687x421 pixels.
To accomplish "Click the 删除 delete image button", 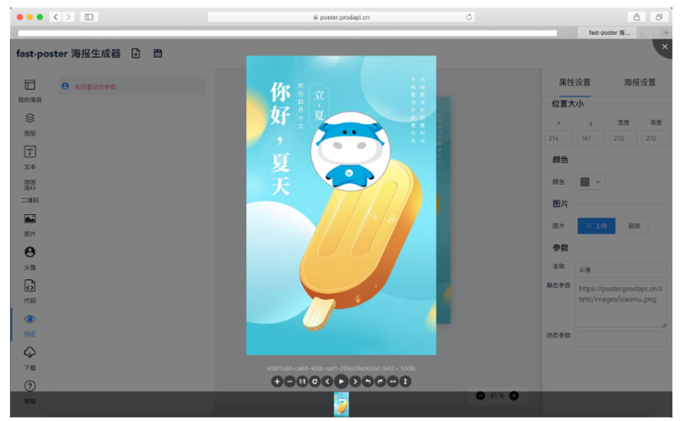I will (633, 226).
